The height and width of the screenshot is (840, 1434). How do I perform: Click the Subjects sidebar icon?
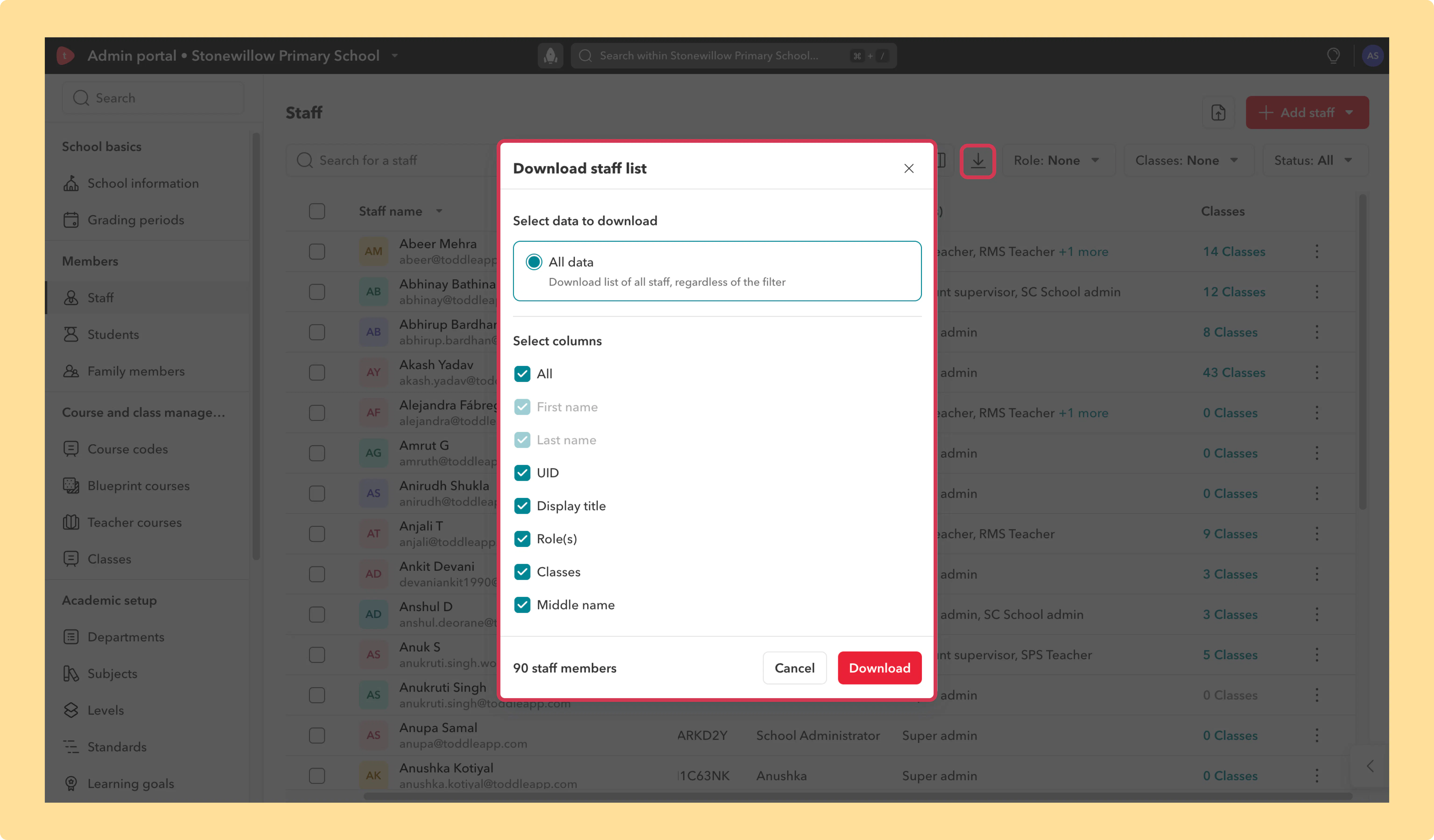tap(71, 673)
